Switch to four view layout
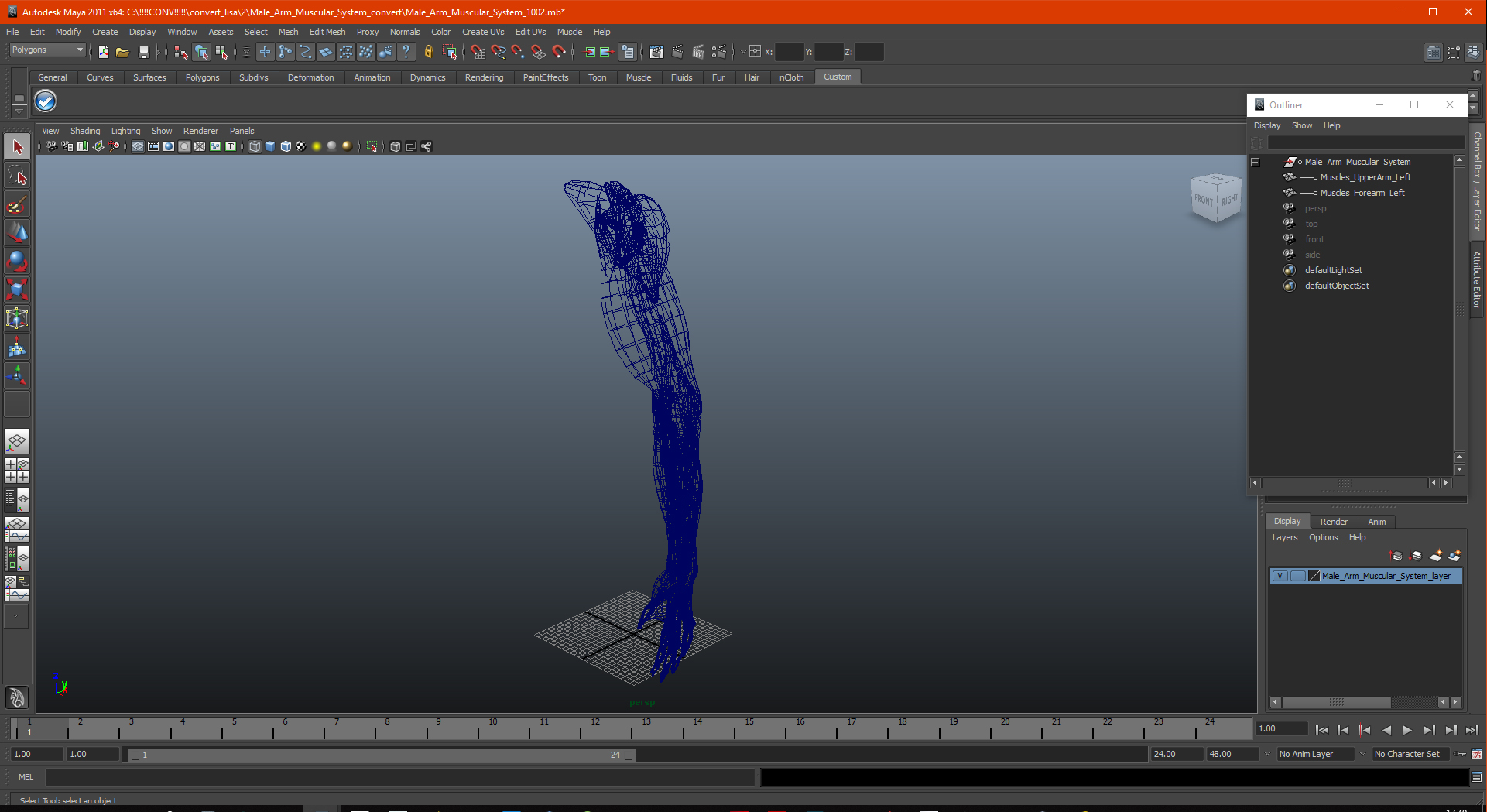The image size is (1487, 812). pos(17,471)
